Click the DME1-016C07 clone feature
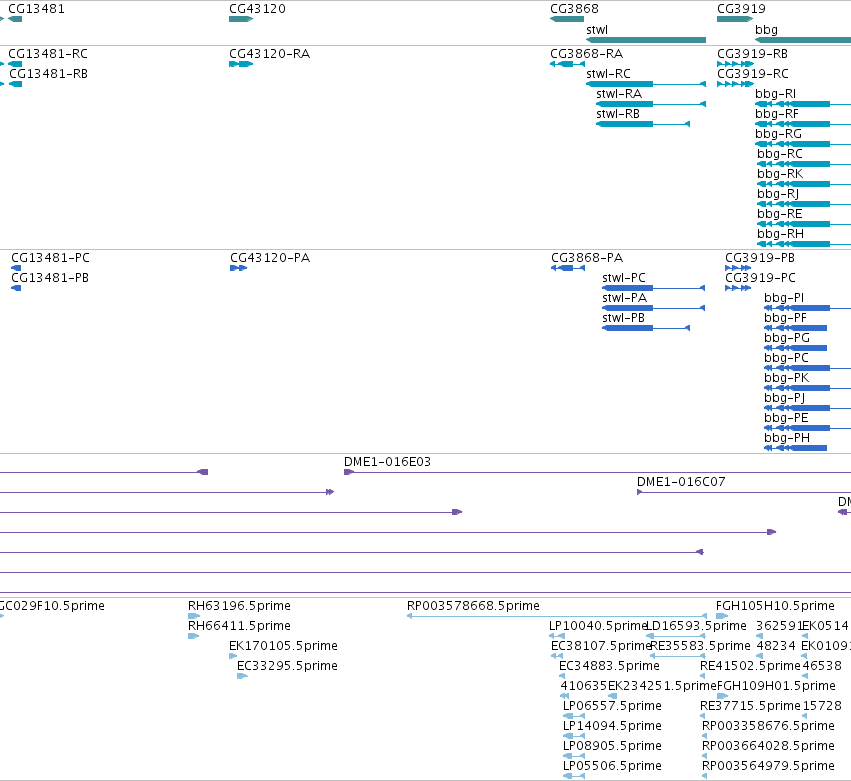The image size is (851, 781). [744, 492]
